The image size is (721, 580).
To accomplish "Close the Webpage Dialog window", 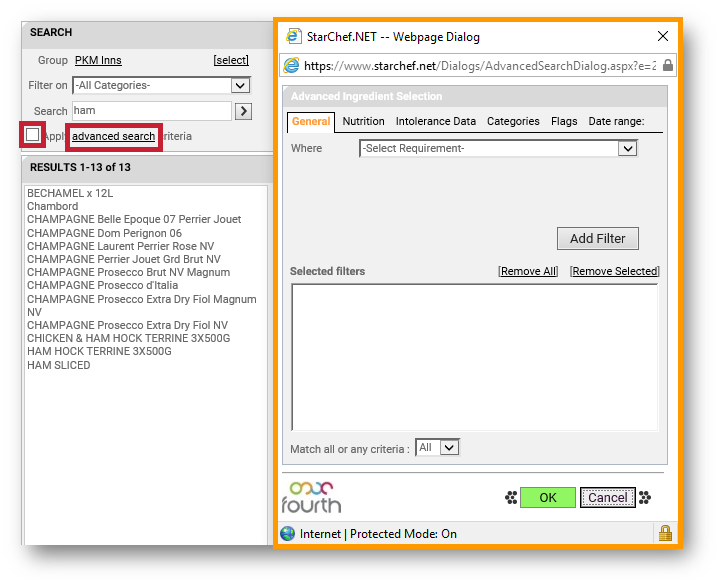I will tap(662, 36).
